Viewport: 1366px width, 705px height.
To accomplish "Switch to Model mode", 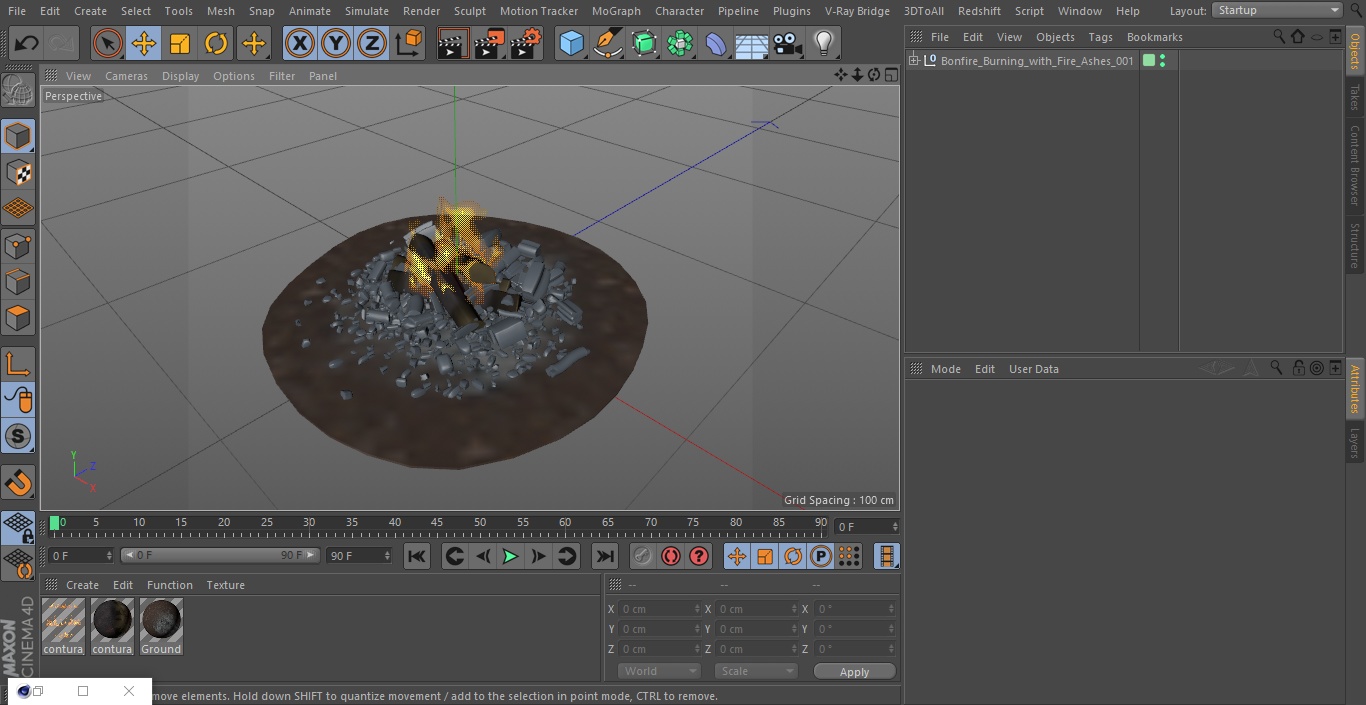I will click(x=18, y=136).
